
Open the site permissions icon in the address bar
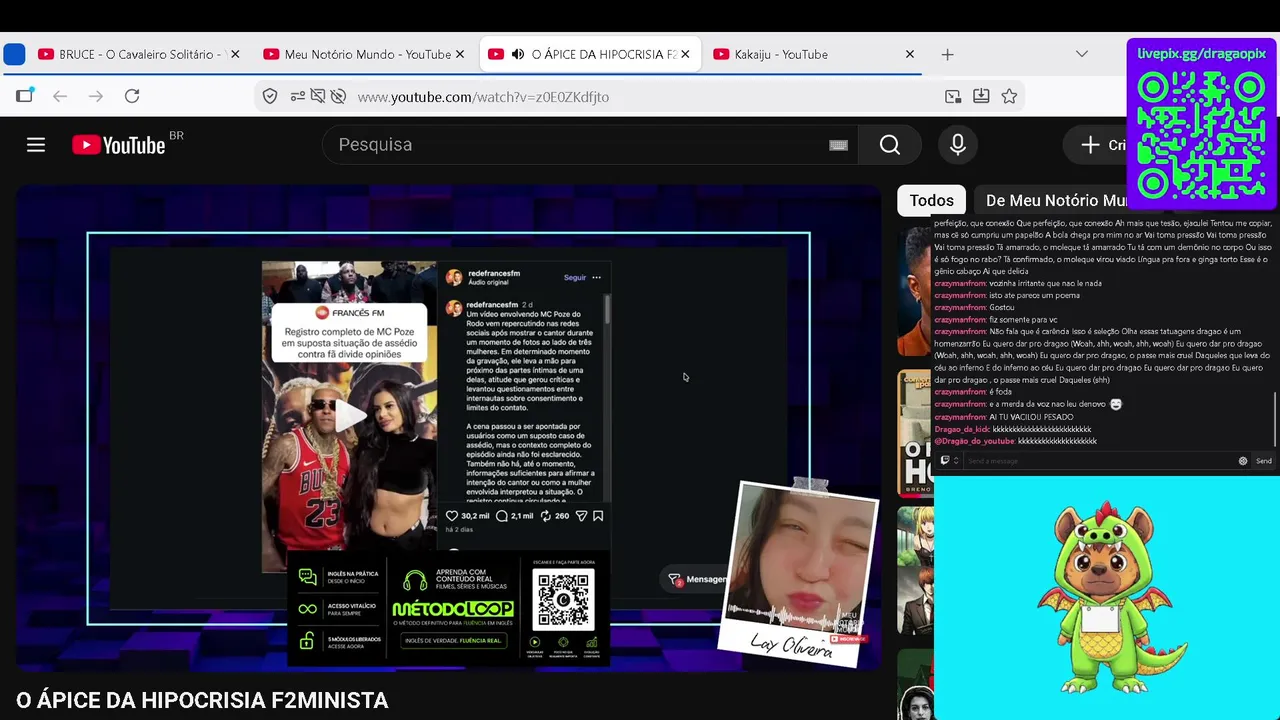(298, 96)
